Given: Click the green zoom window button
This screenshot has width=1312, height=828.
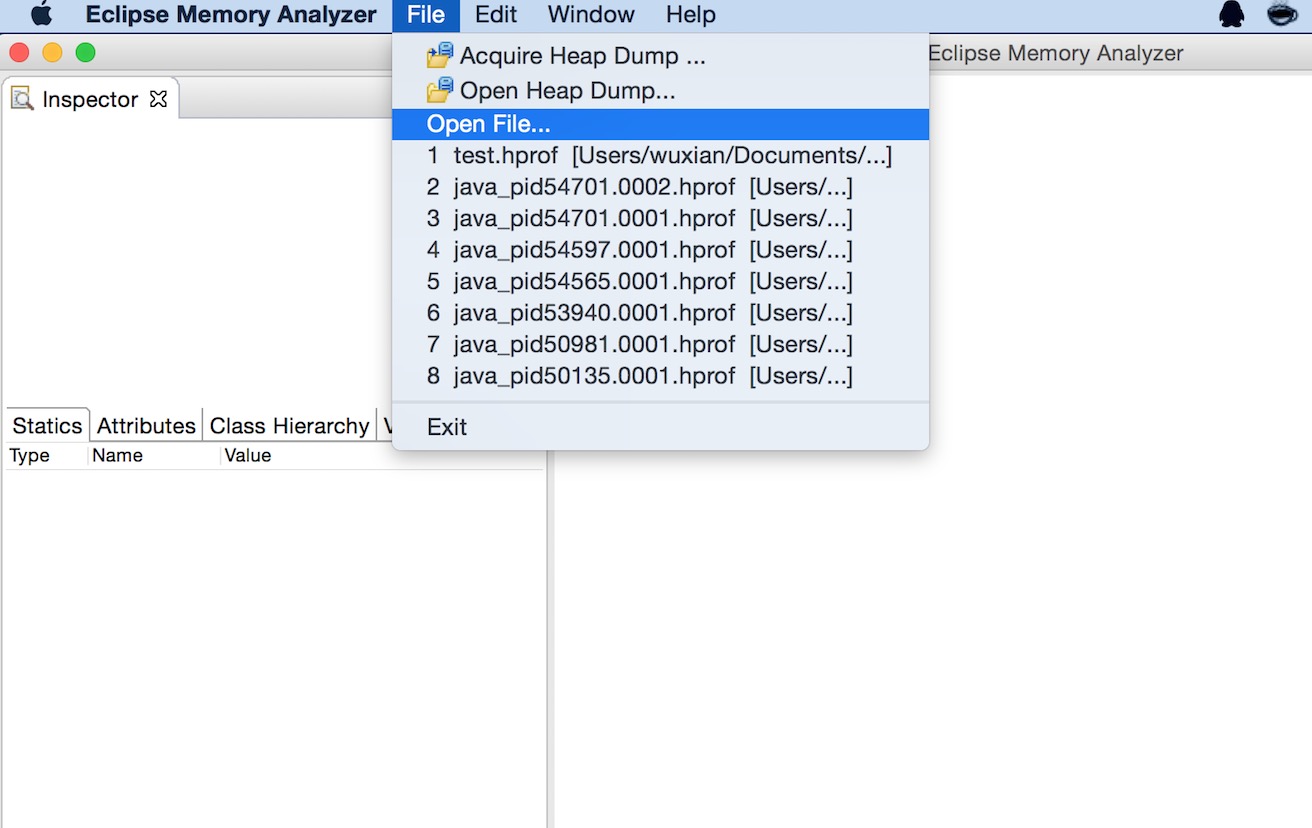Looking at the screenshot, I should pyautogui.click(x=86, y=53).
